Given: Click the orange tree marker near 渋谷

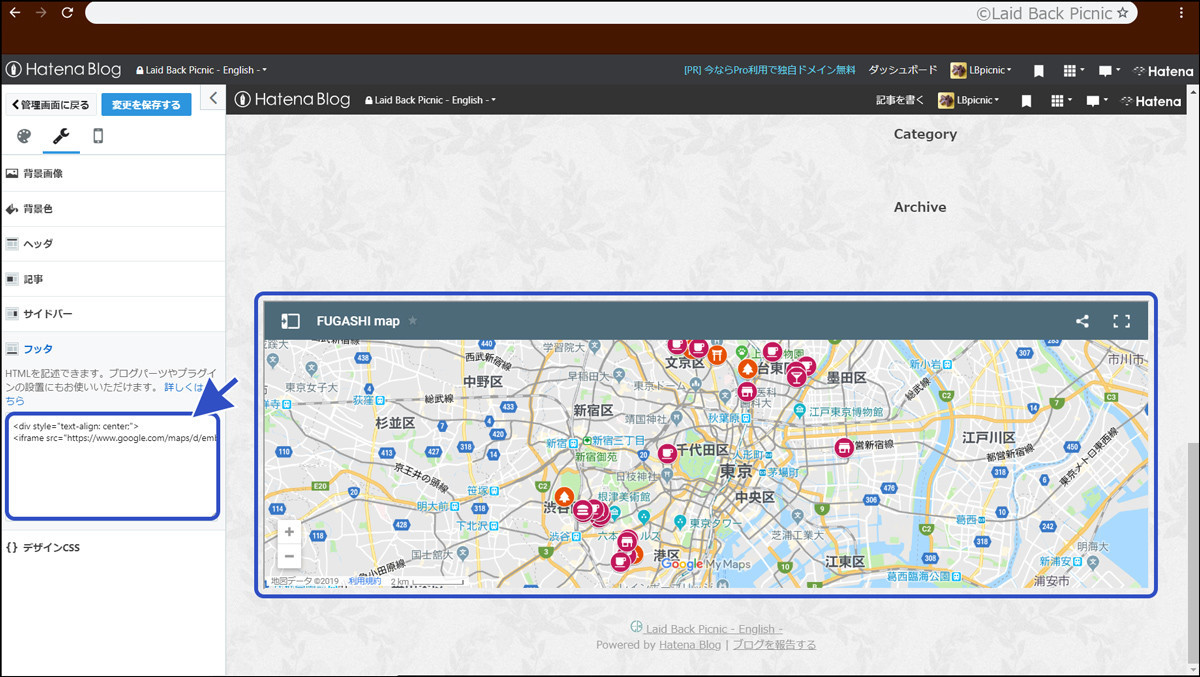Looking at the screenshot, I should pyautogui.click(x=564, y=496).
